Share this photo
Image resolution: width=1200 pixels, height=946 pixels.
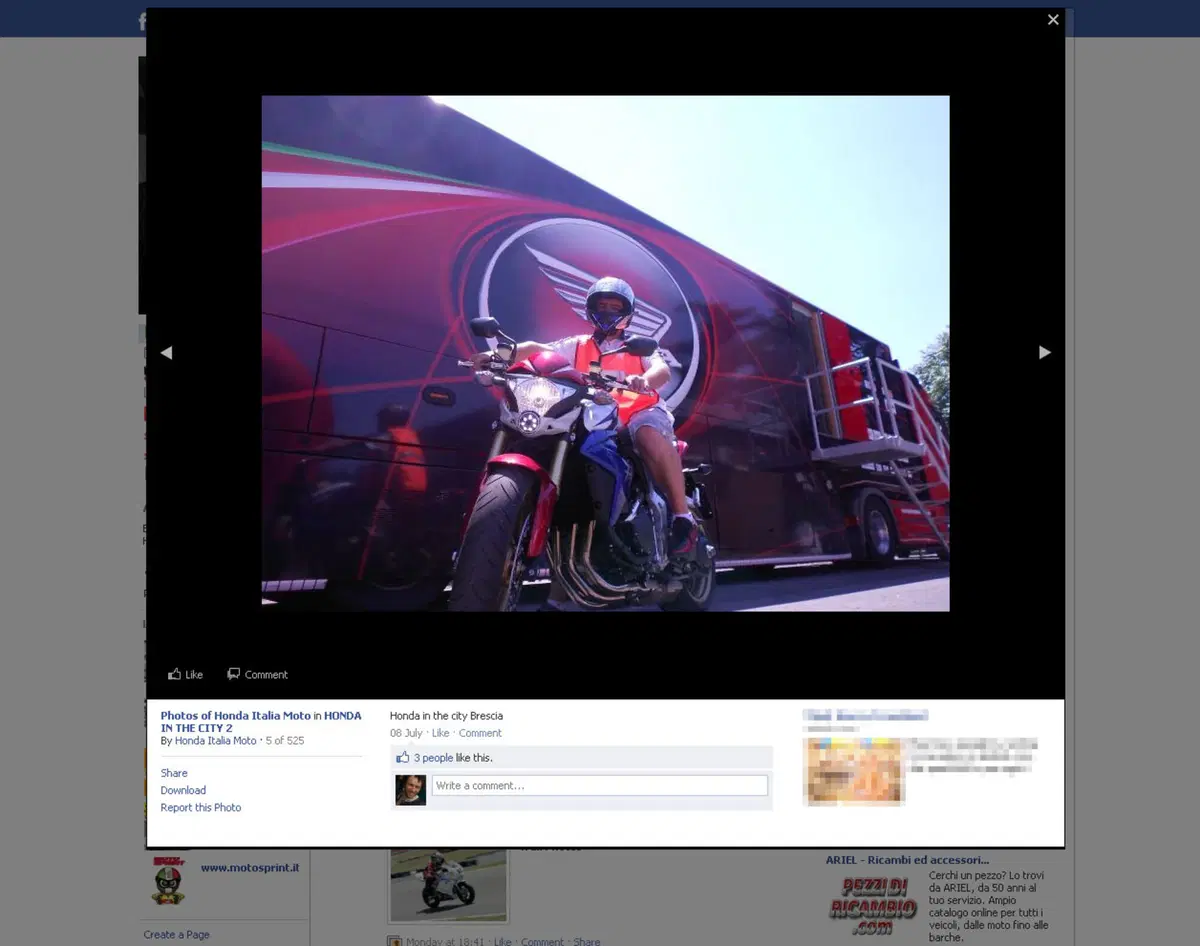174,773
